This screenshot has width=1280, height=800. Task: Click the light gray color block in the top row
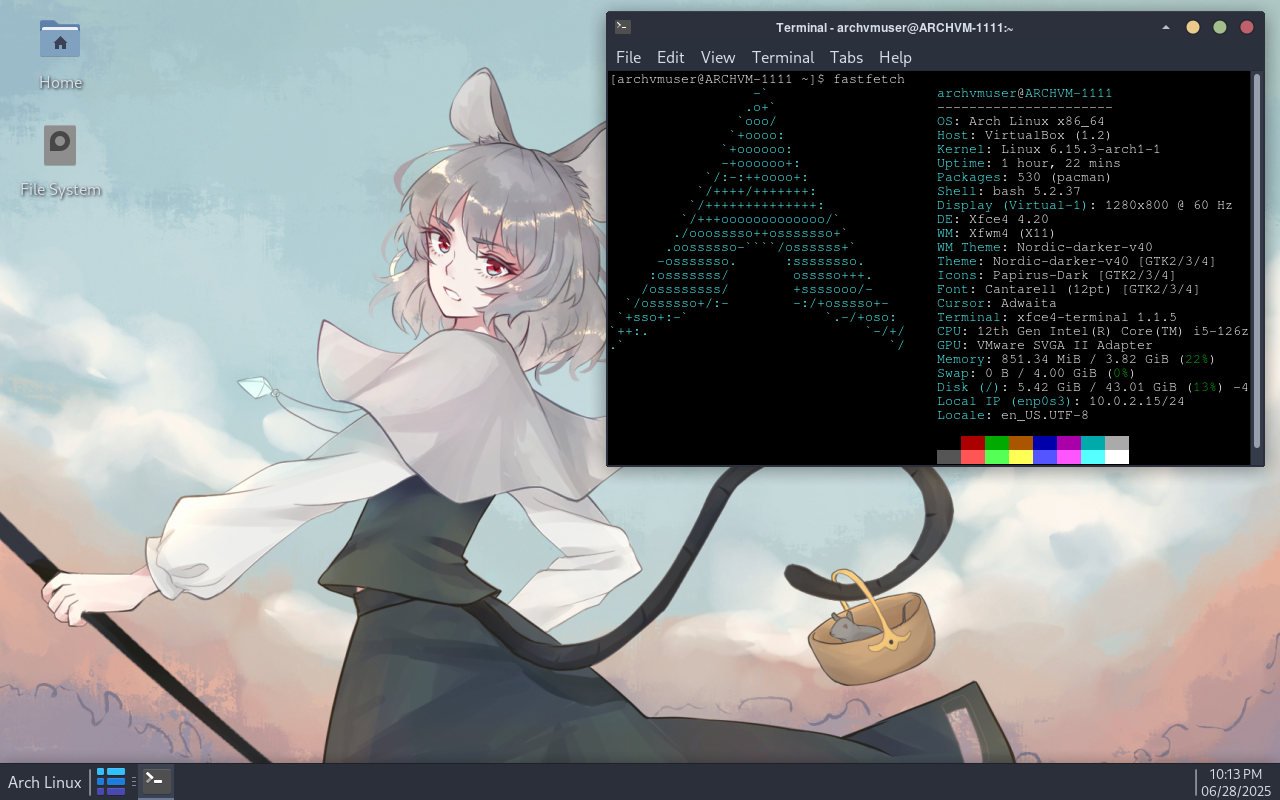[1117, 443]
